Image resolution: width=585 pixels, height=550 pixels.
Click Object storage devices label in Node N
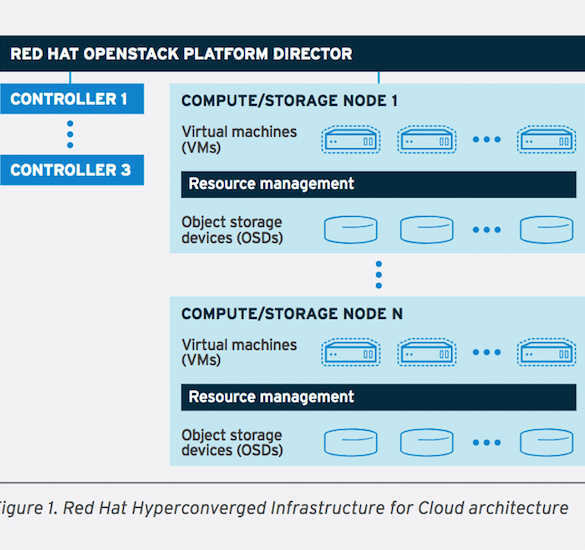point(232,443)
